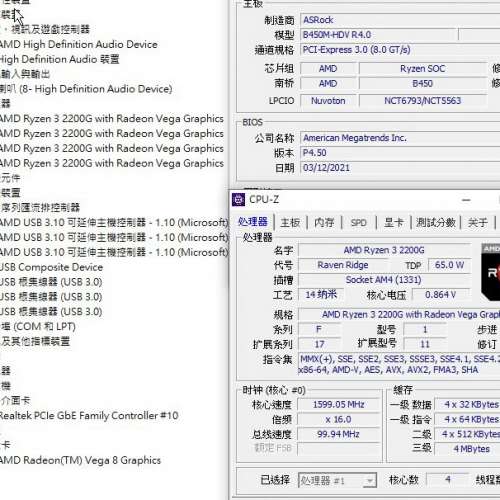This screenshot has width=500, height=500.
Task: Click the 0.864 V core voltage field
Action: pos(441,295)
